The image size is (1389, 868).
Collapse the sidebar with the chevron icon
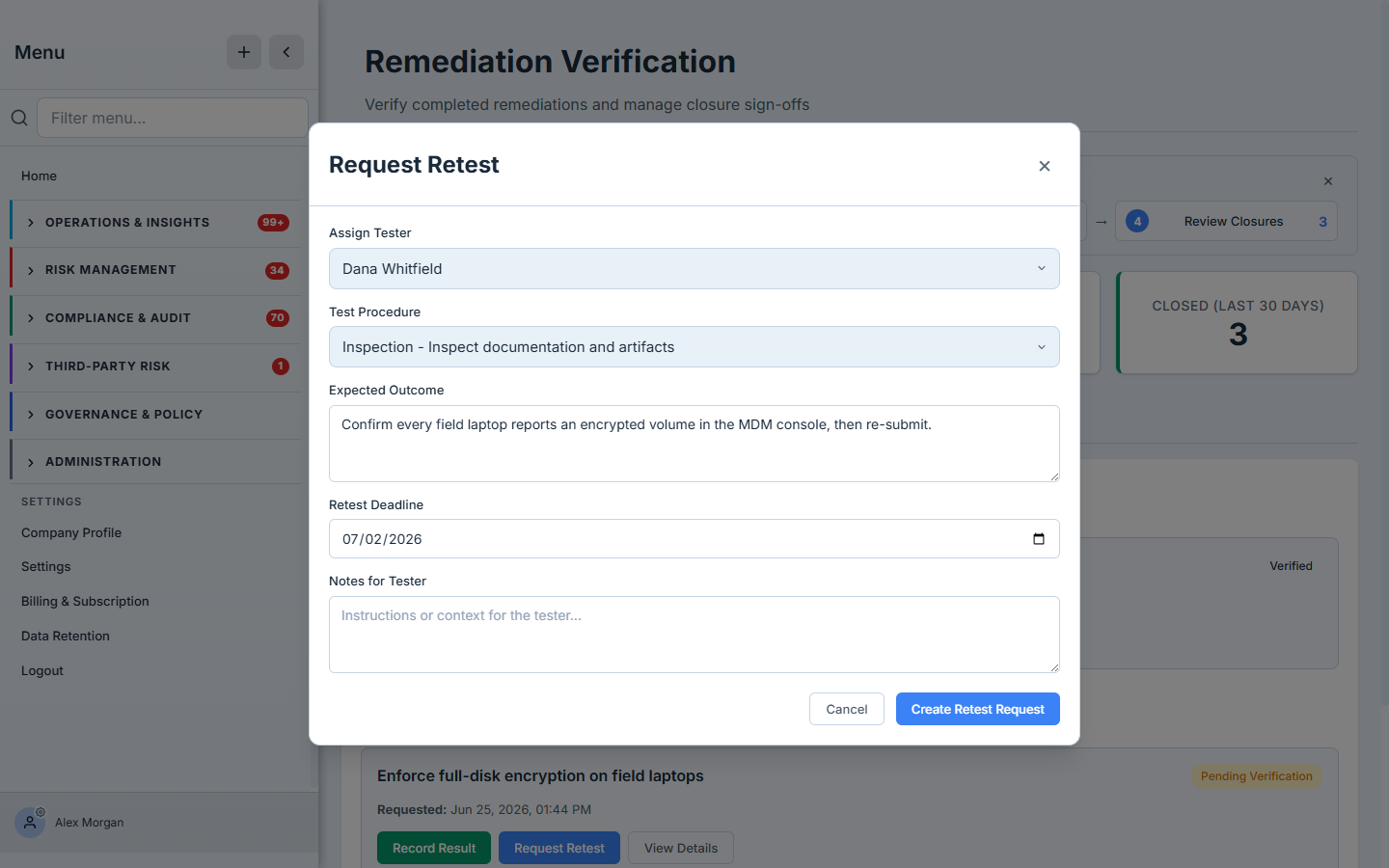[286, 52]
